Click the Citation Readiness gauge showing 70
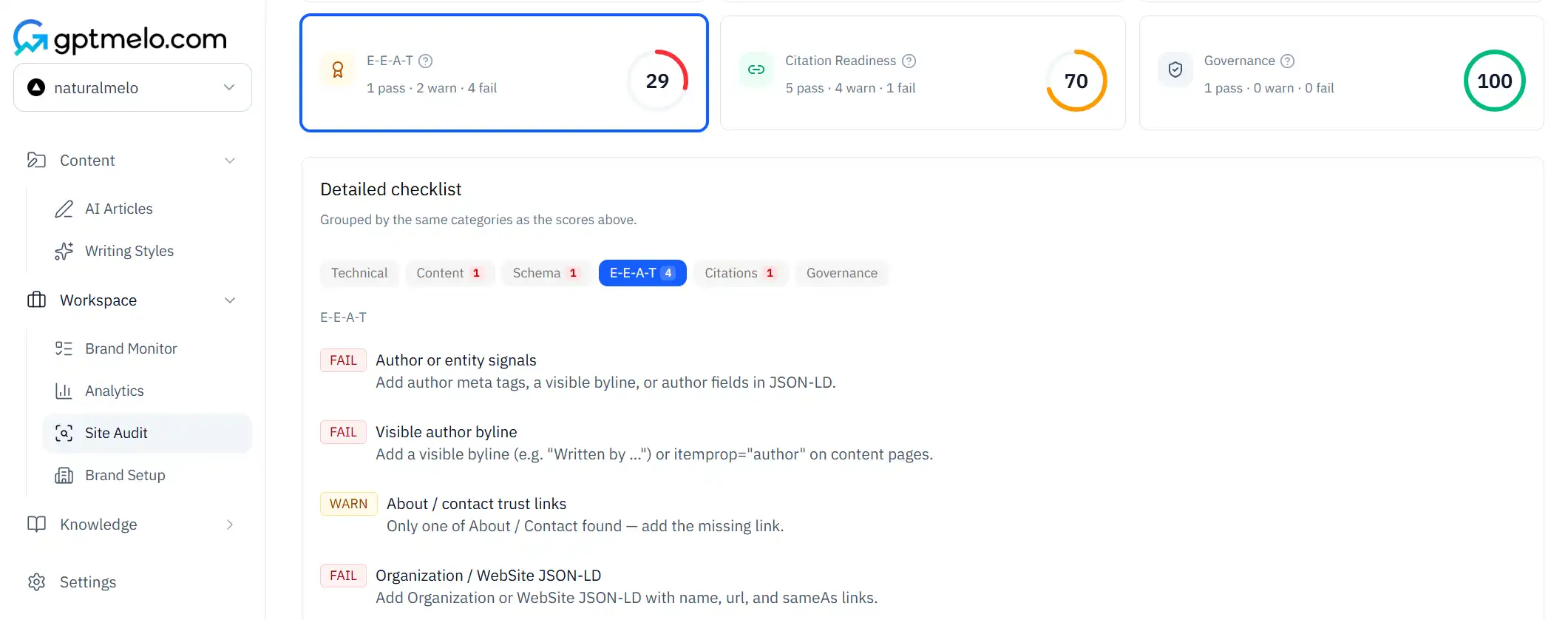Screen dimensions: 1568x620 click(x=1076, y=81)
